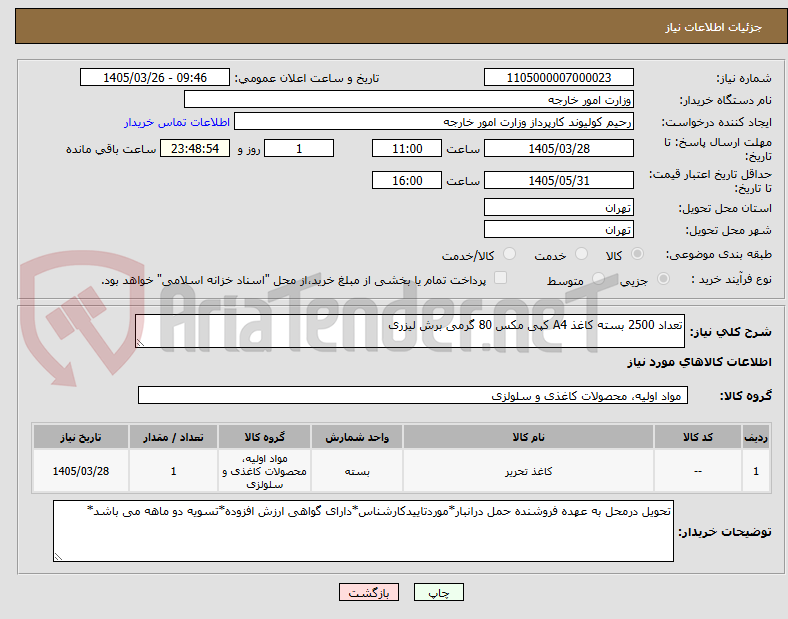Click the اطلاعات کالاهای مورد نیاز heading
The width and height of the screenshot is (788, 619).
[699, 362]
